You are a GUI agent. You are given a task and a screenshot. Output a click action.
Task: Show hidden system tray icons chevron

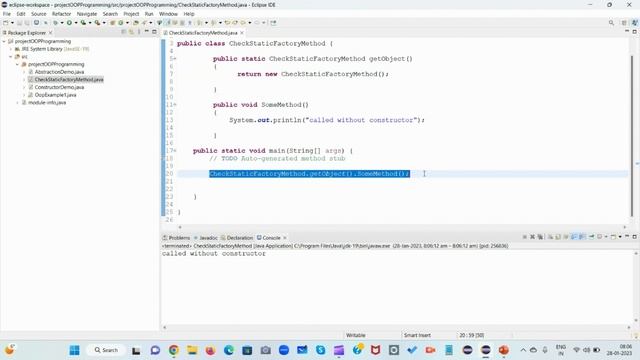click(523, 350)
